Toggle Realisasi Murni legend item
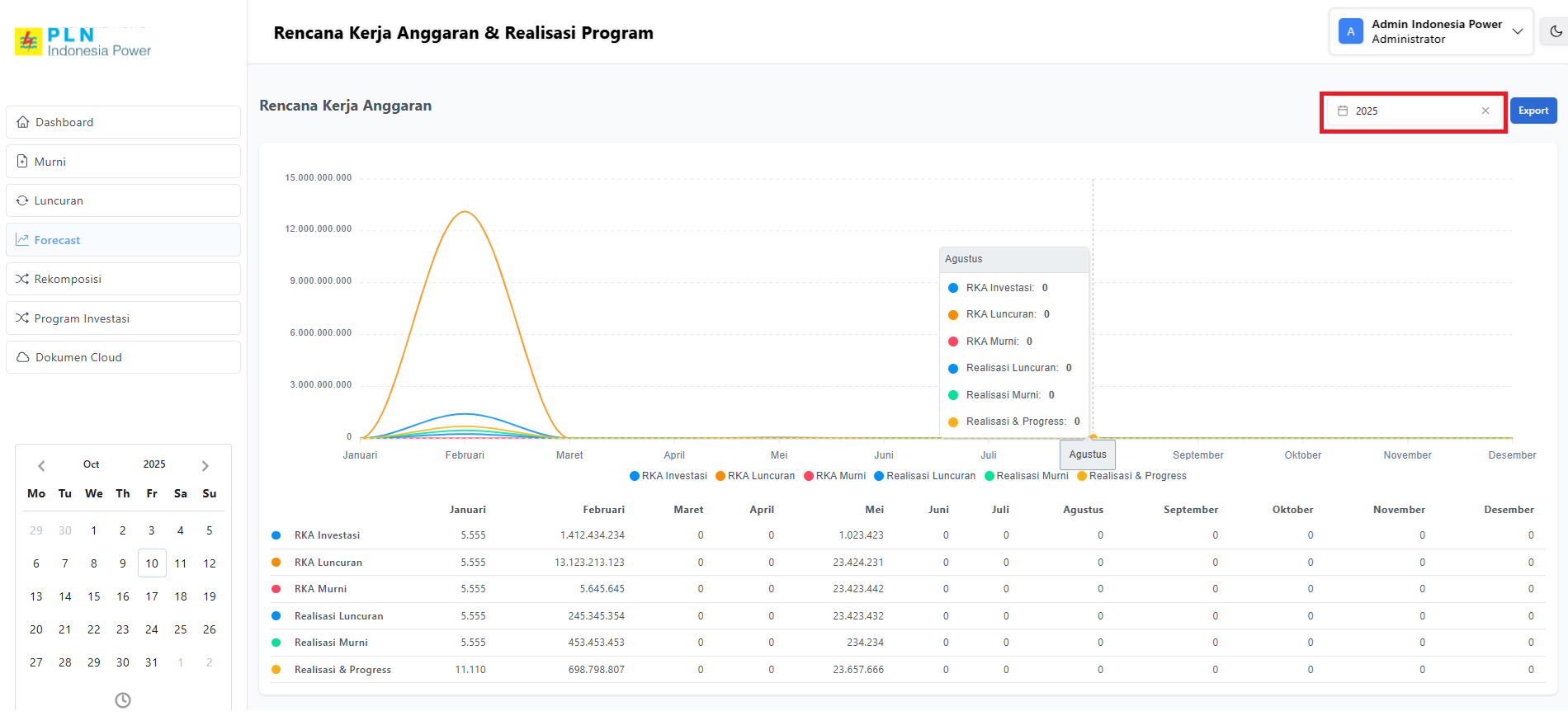This screenshot has width=1568, height=716. click(x=1026, y=476)
